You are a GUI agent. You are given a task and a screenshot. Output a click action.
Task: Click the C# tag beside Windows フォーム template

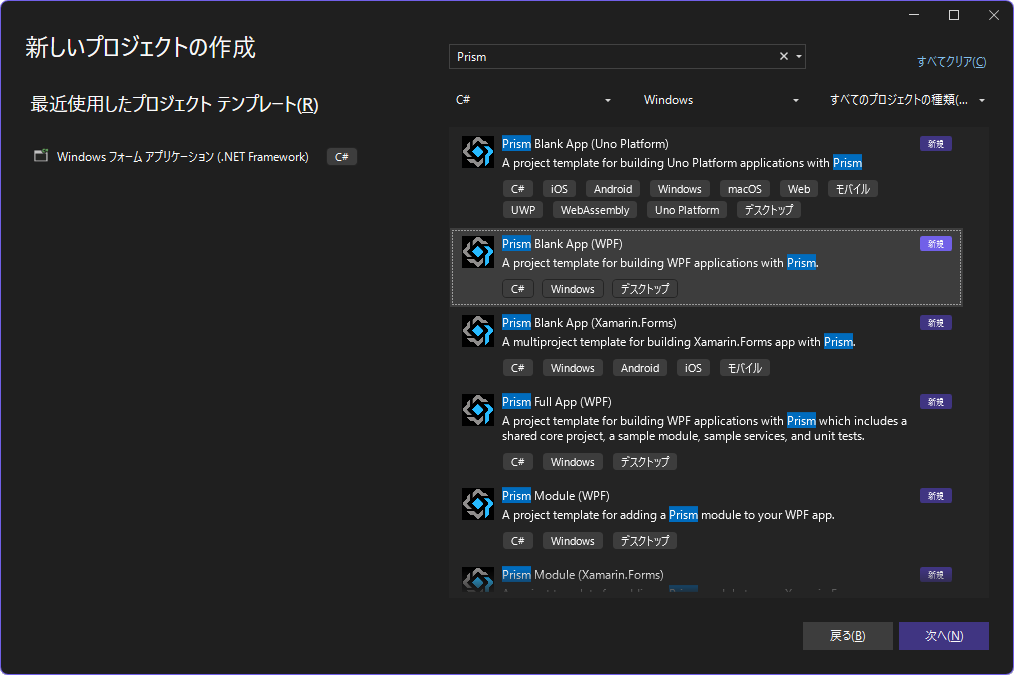(x=341, y=156)
